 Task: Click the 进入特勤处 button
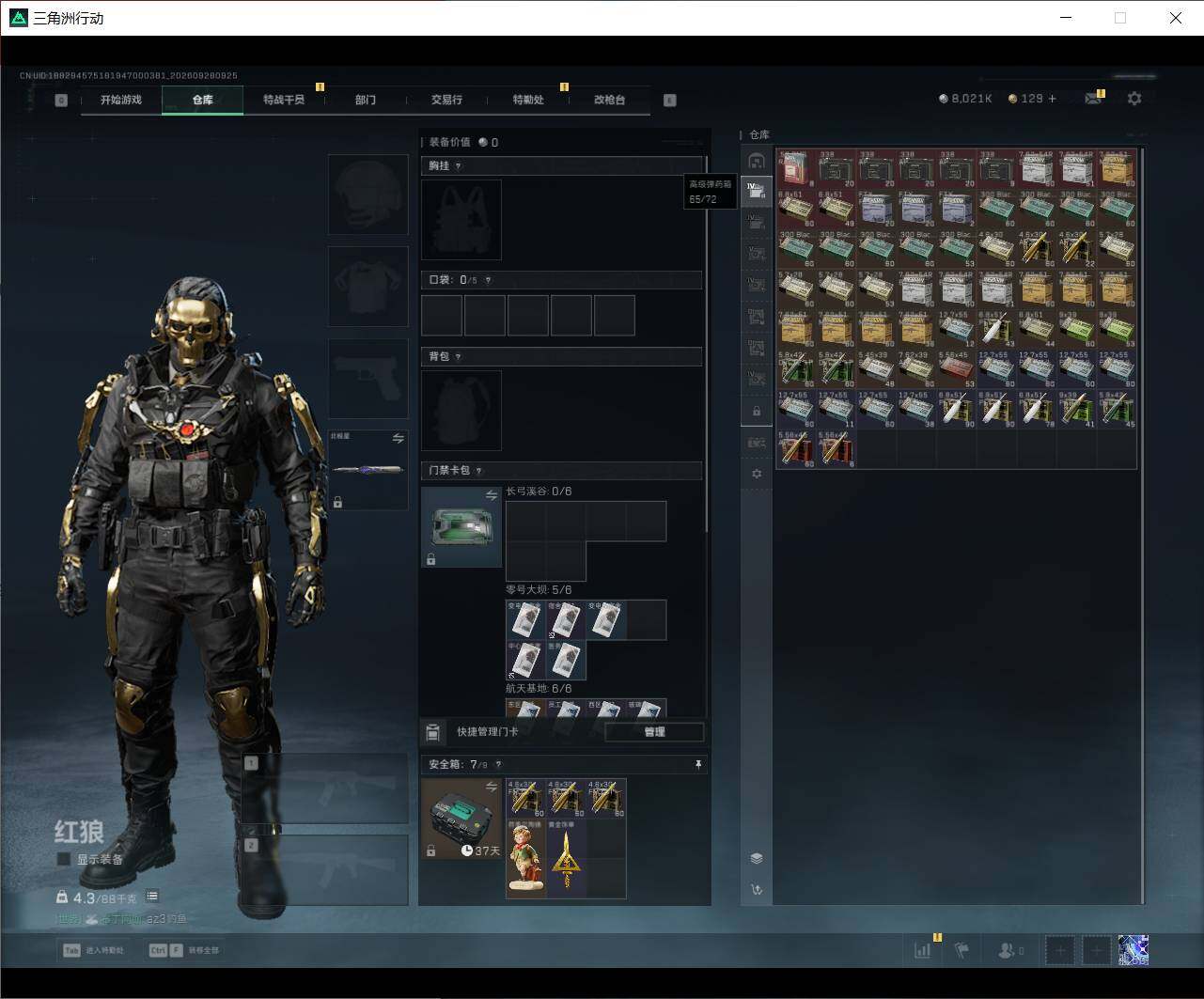94,950
